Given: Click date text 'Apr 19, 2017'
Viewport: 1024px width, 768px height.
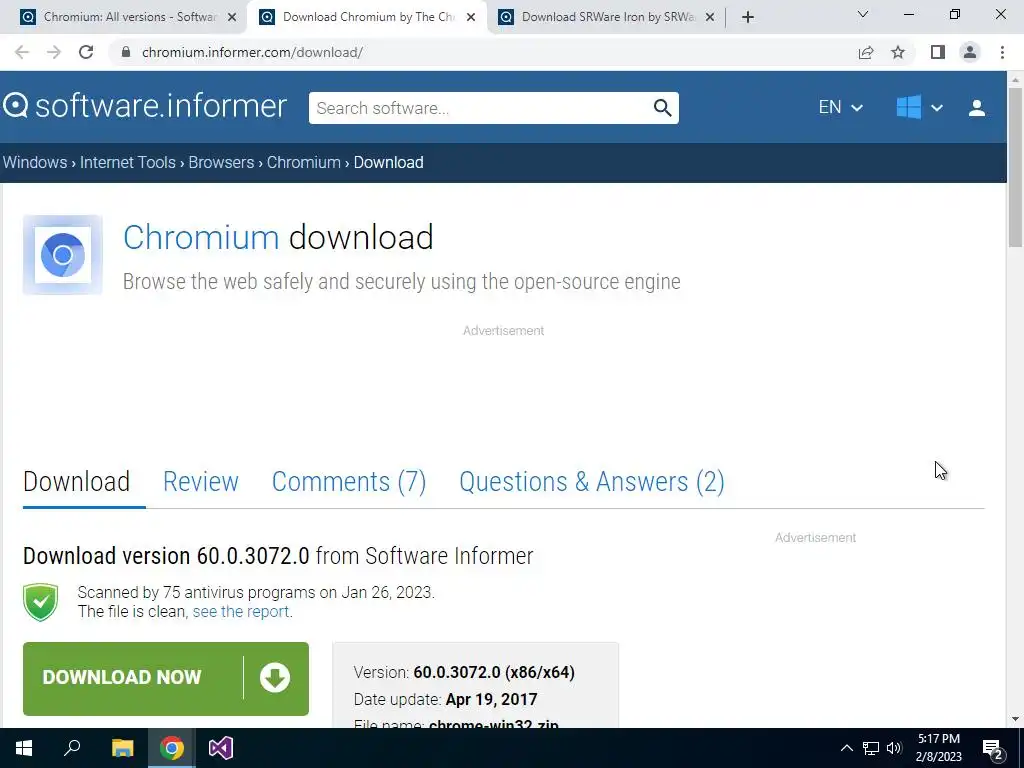Looking at the screenshot, I should click(x=491, y=699).
